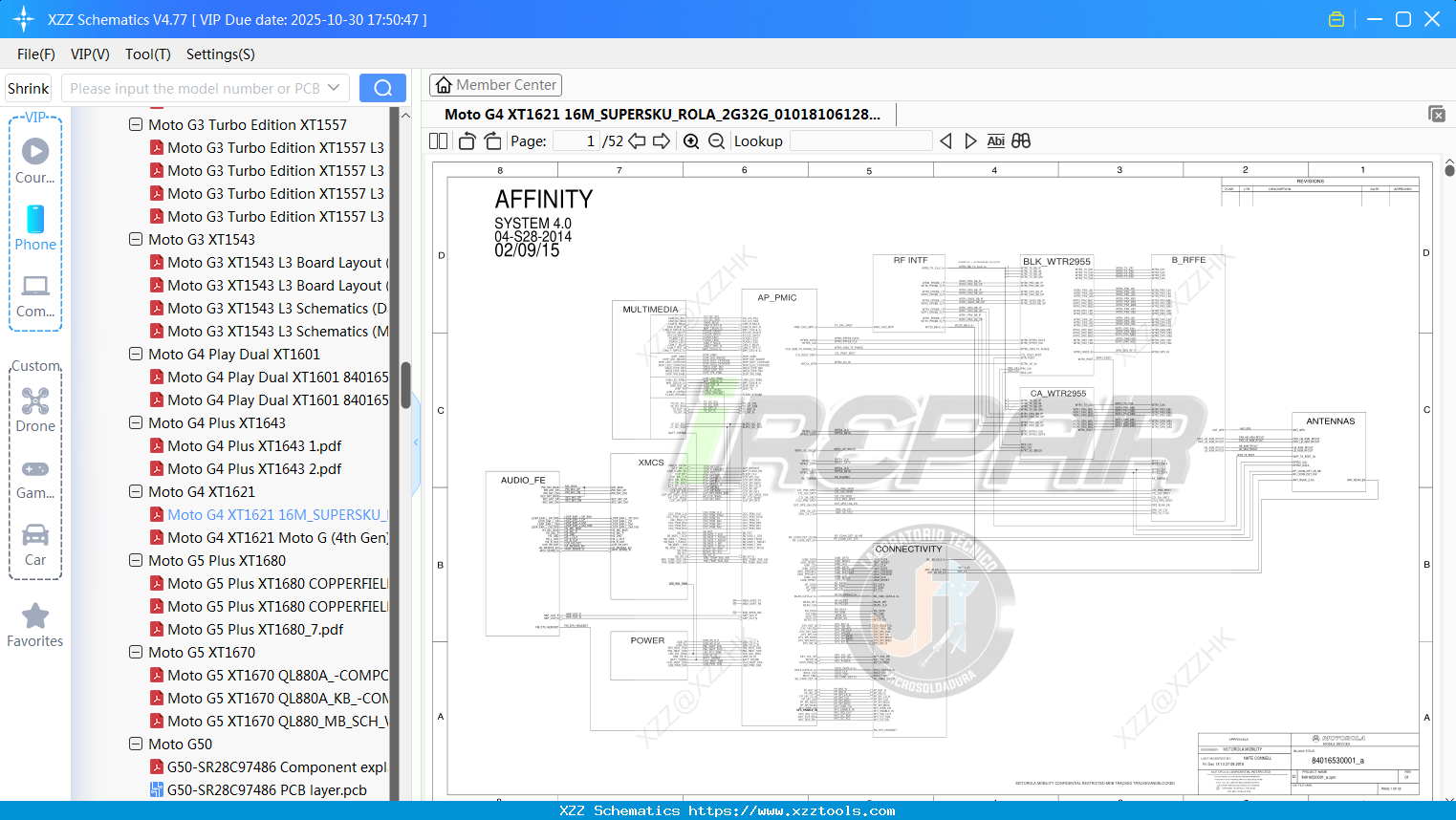Open the Tool menu

pos(146,54)
